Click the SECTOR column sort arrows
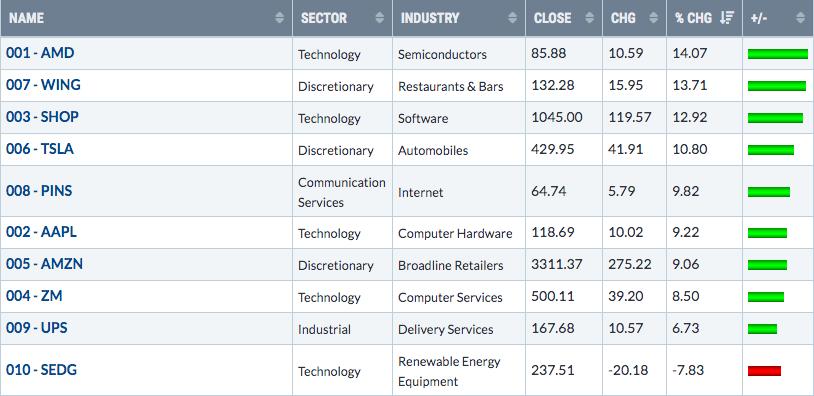 [379, 18]
